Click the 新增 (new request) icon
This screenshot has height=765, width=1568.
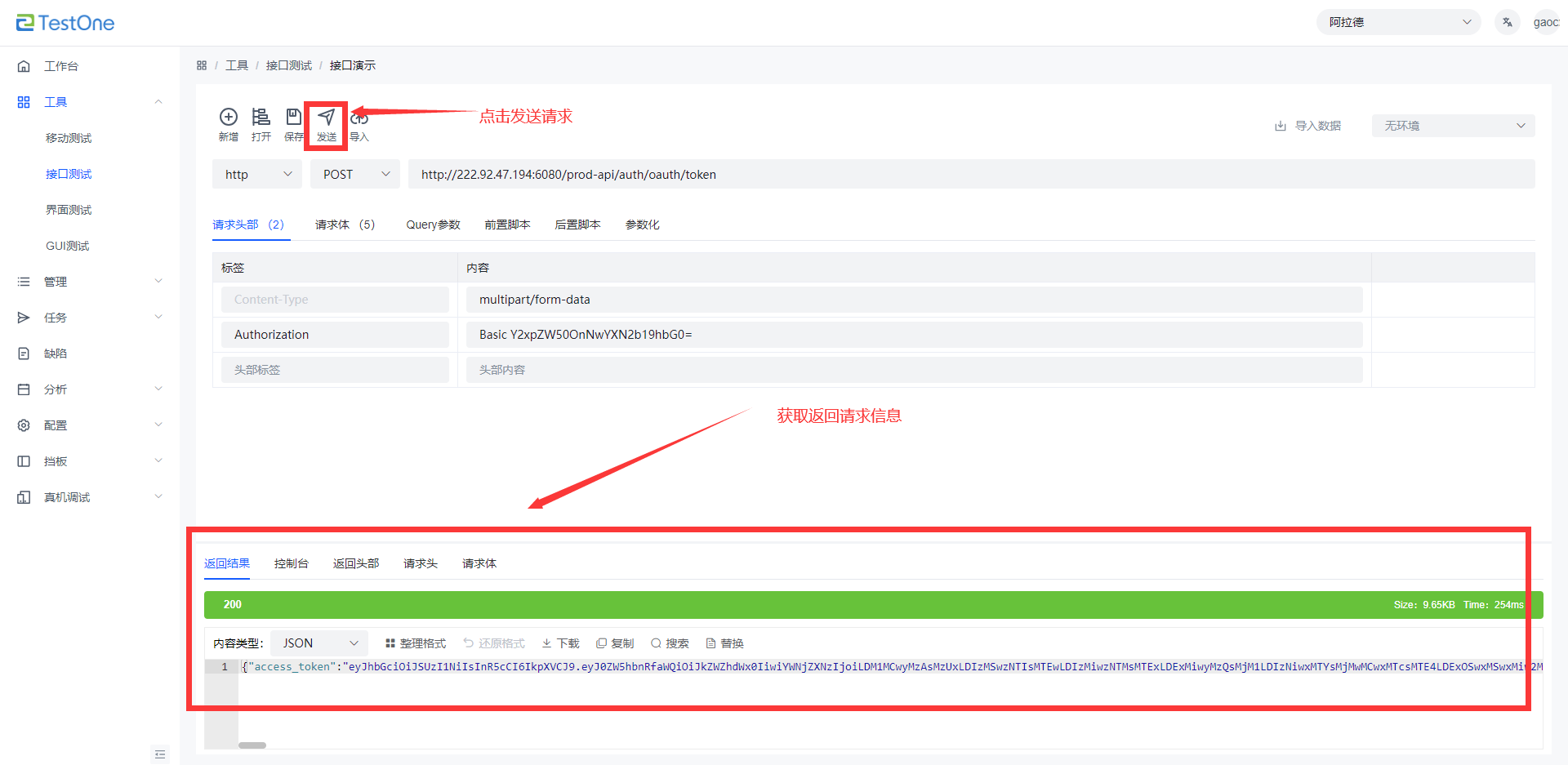(229, 118)
